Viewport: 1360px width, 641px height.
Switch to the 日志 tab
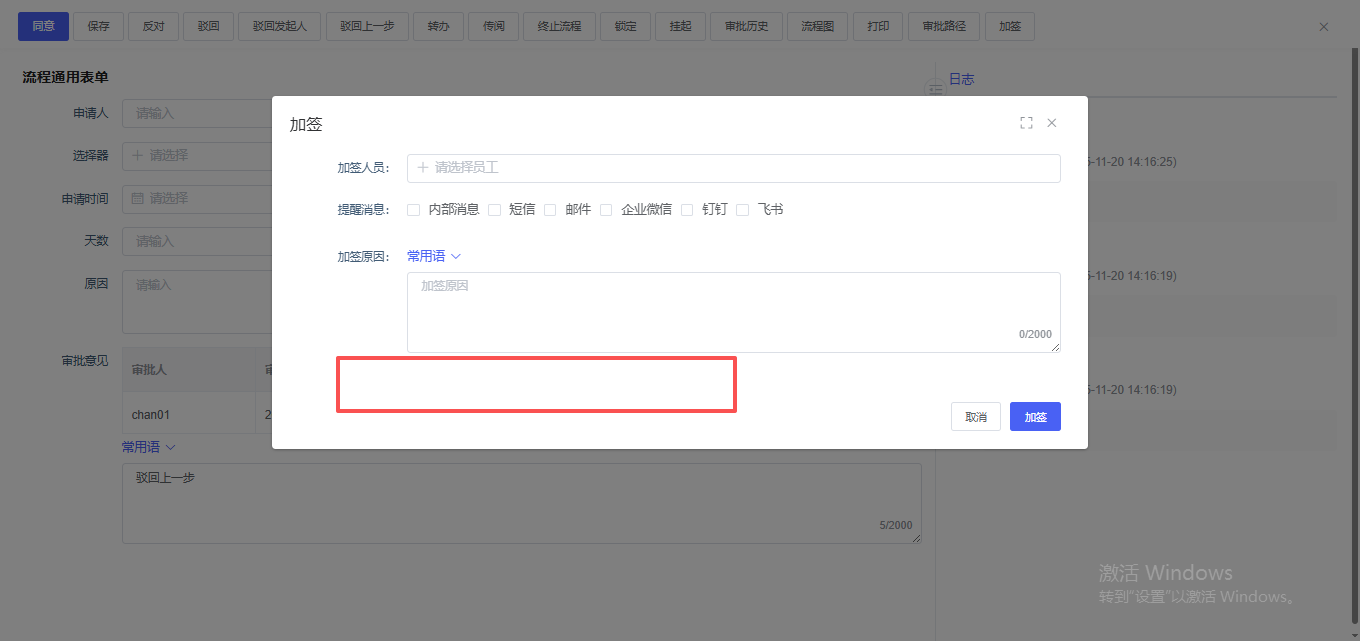click(961, 79)
